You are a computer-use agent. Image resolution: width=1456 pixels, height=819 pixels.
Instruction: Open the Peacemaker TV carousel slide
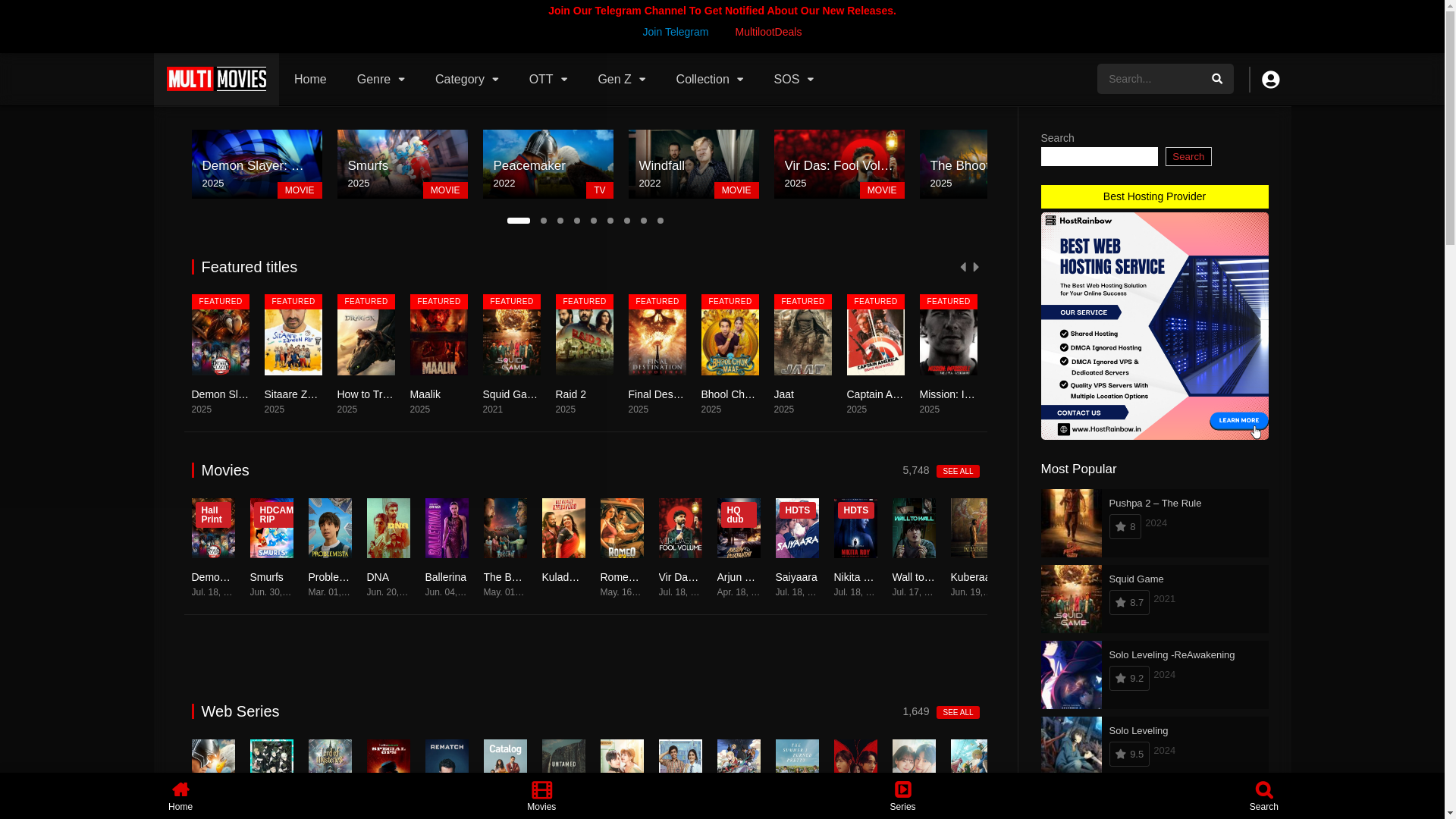click(x=548, y=164)
